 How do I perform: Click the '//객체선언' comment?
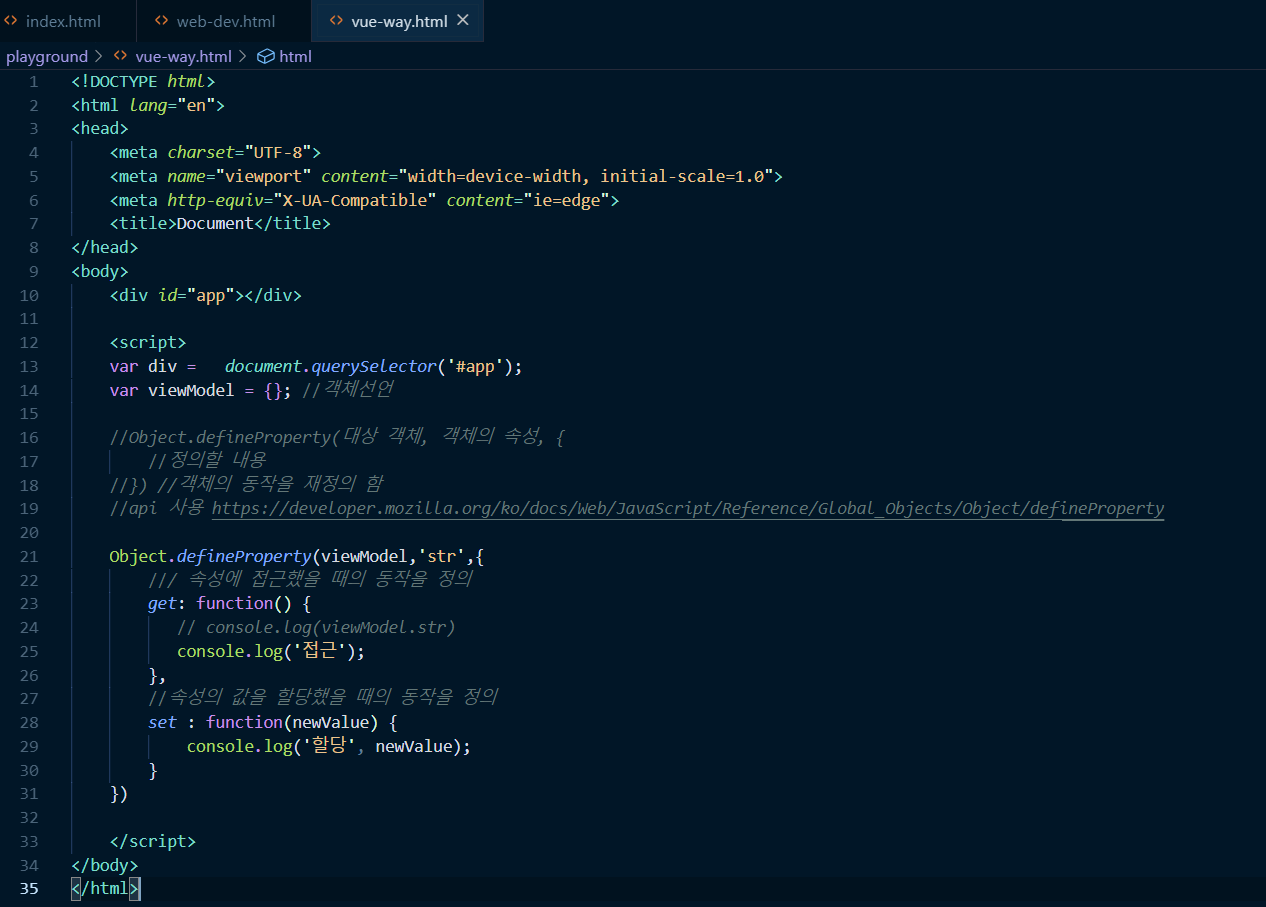(x=347, y=390)
